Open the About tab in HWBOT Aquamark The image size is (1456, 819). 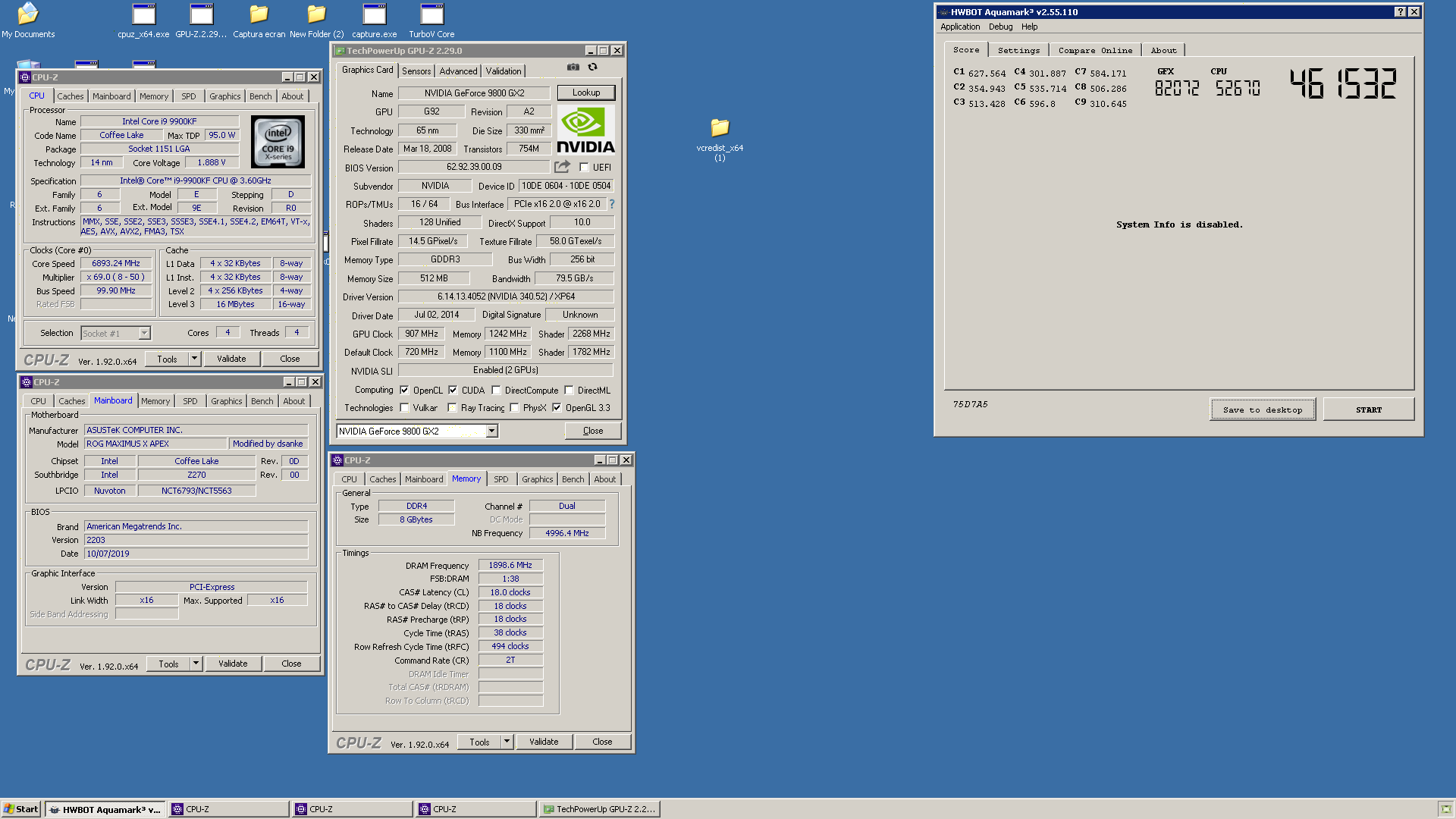click(x=1163, y=51)
